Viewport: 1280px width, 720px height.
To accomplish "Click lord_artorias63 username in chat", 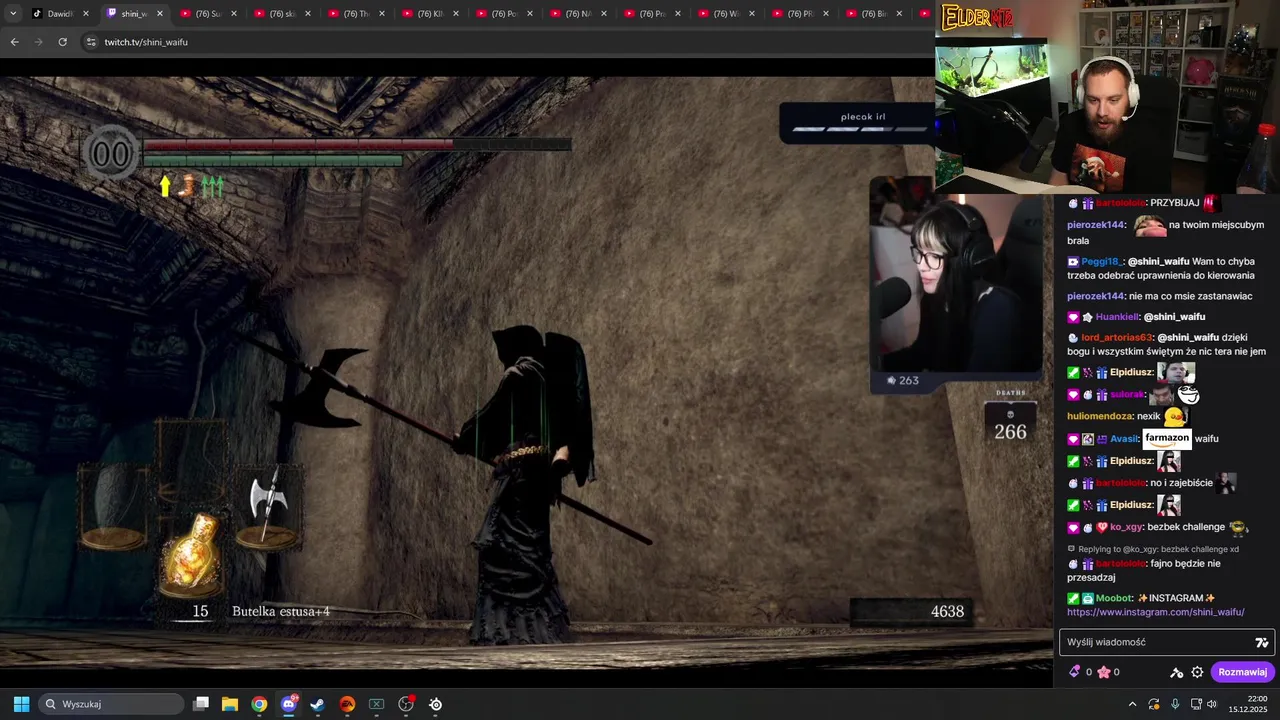I will click(1117, 338).
